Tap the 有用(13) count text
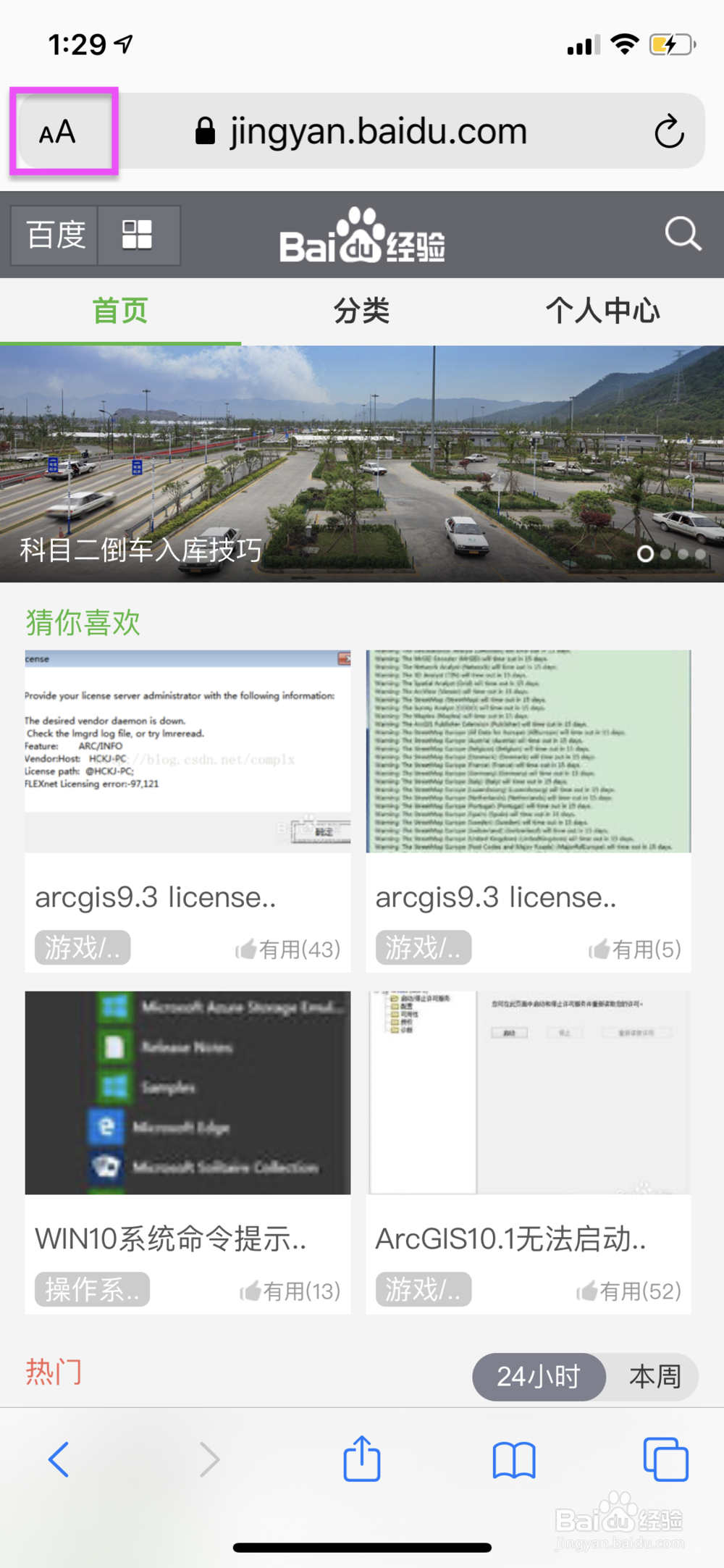 point(302,1291)
